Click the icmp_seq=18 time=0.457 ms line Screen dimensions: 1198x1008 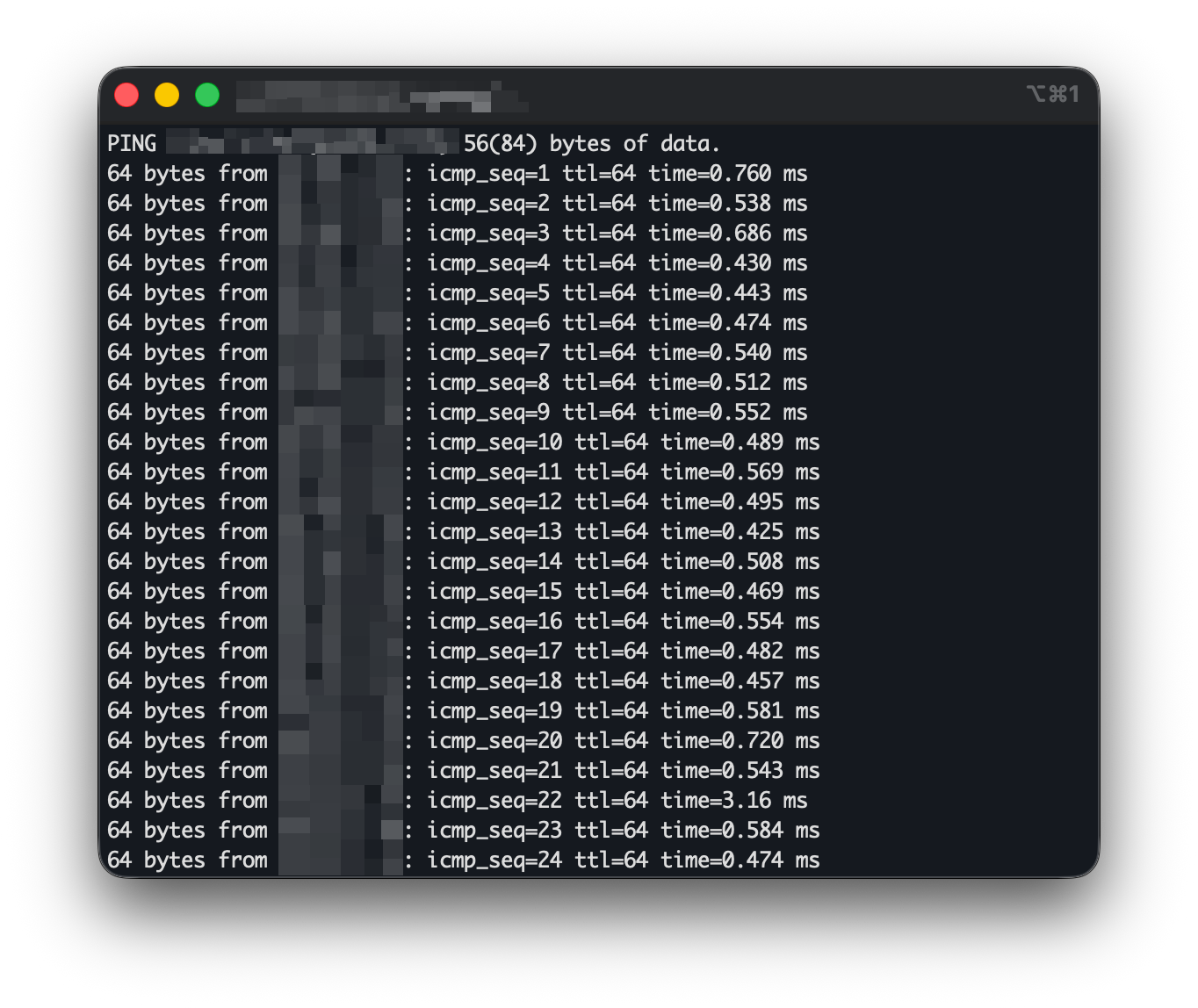pos(464,680)
